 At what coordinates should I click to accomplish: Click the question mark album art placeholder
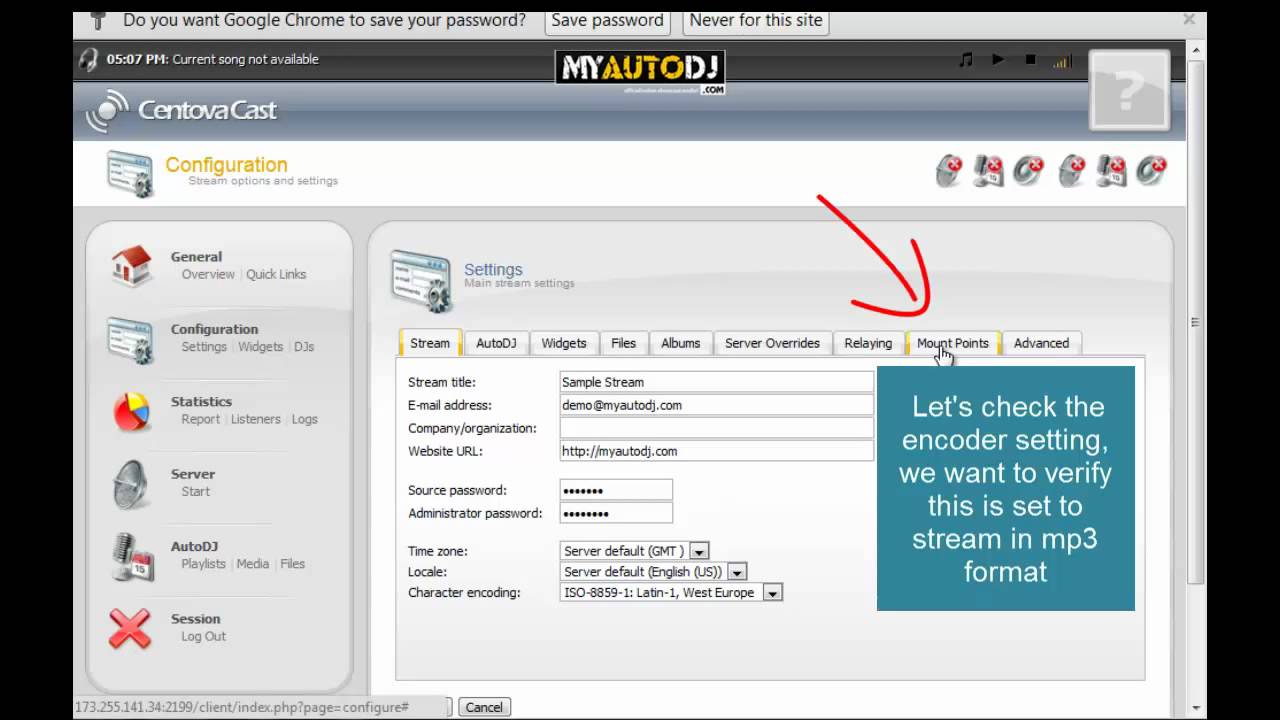(1128, 91)
